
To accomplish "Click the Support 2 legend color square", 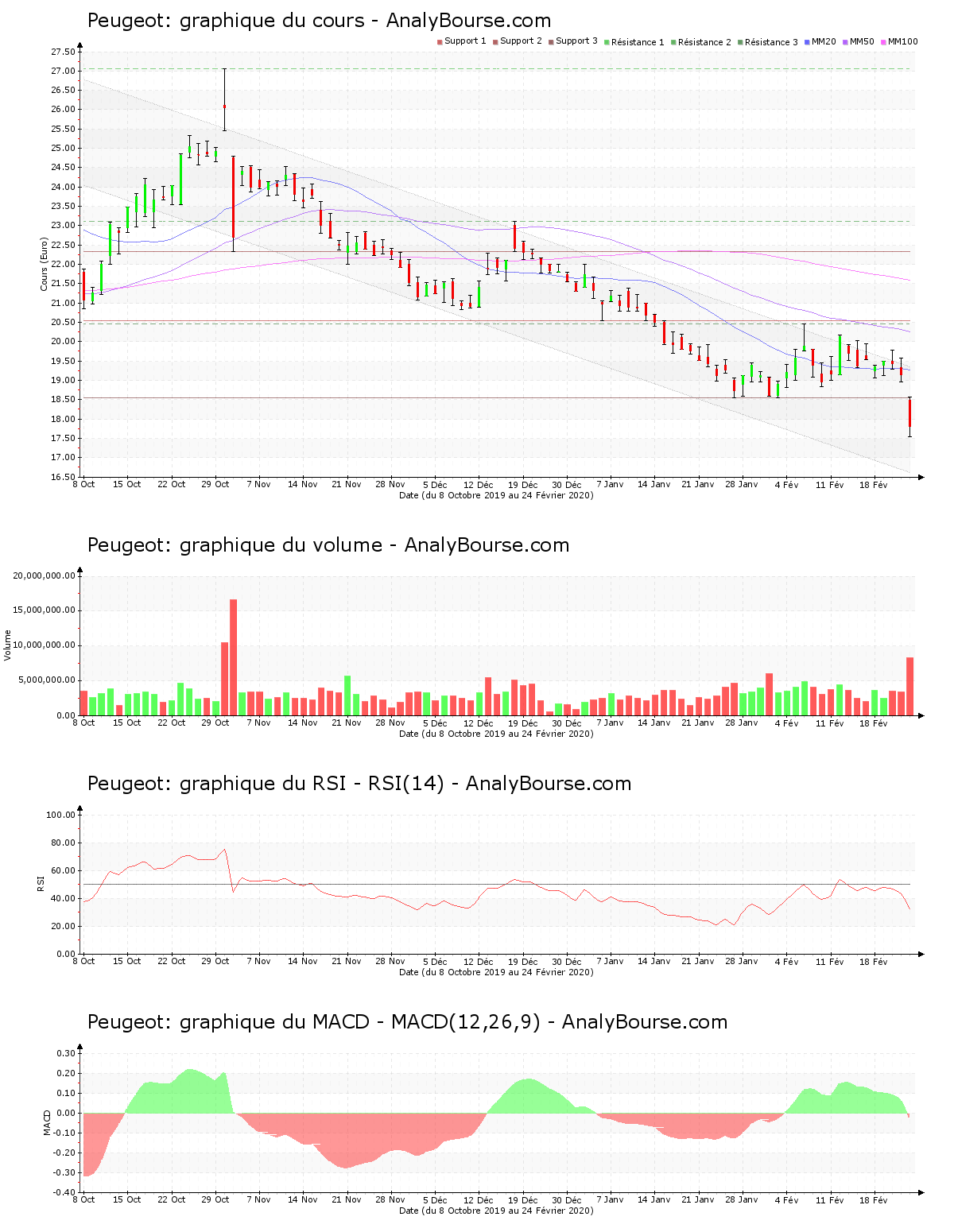I will pyautogui.click(x=495, y=42).
